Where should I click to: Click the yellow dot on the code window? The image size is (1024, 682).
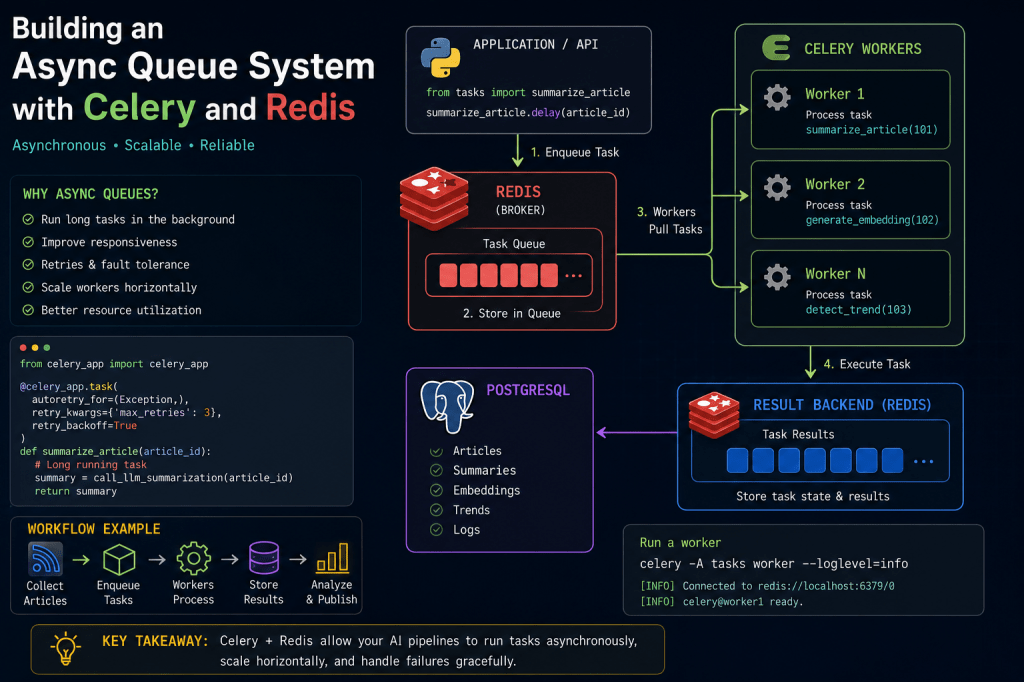(x=35, y=348)
